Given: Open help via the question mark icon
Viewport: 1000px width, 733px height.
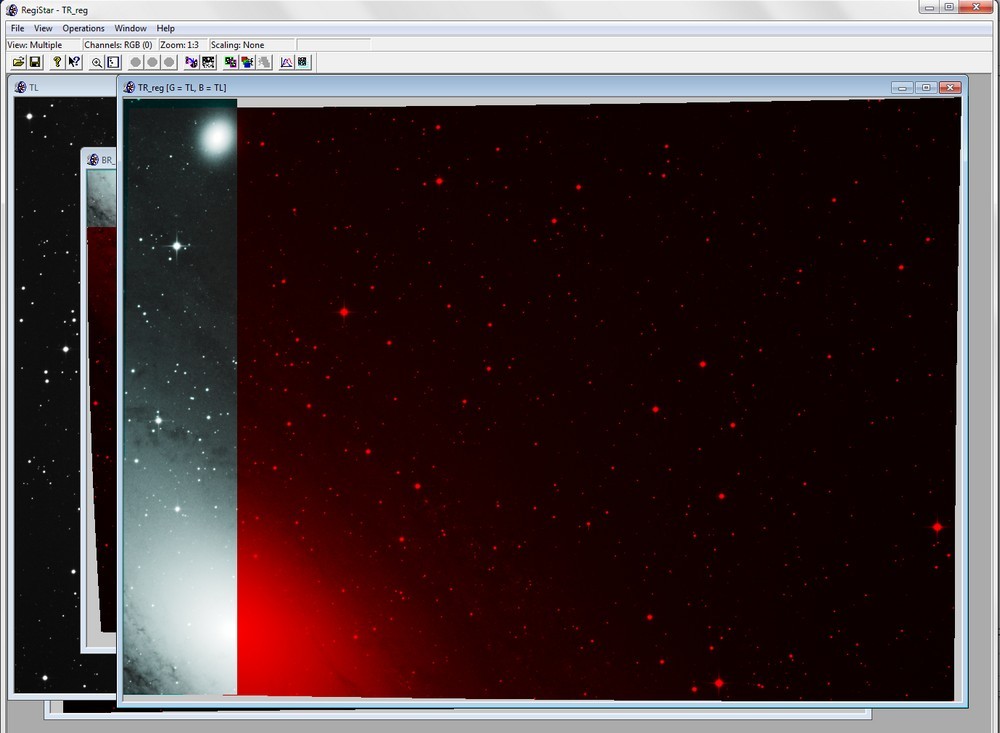Looking at the screenshot, I should point(57,62).
